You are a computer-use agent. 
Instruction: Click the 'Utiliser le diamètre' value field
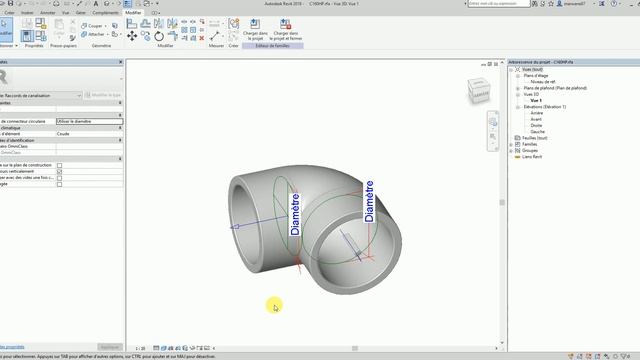click(x=89, y=121)
